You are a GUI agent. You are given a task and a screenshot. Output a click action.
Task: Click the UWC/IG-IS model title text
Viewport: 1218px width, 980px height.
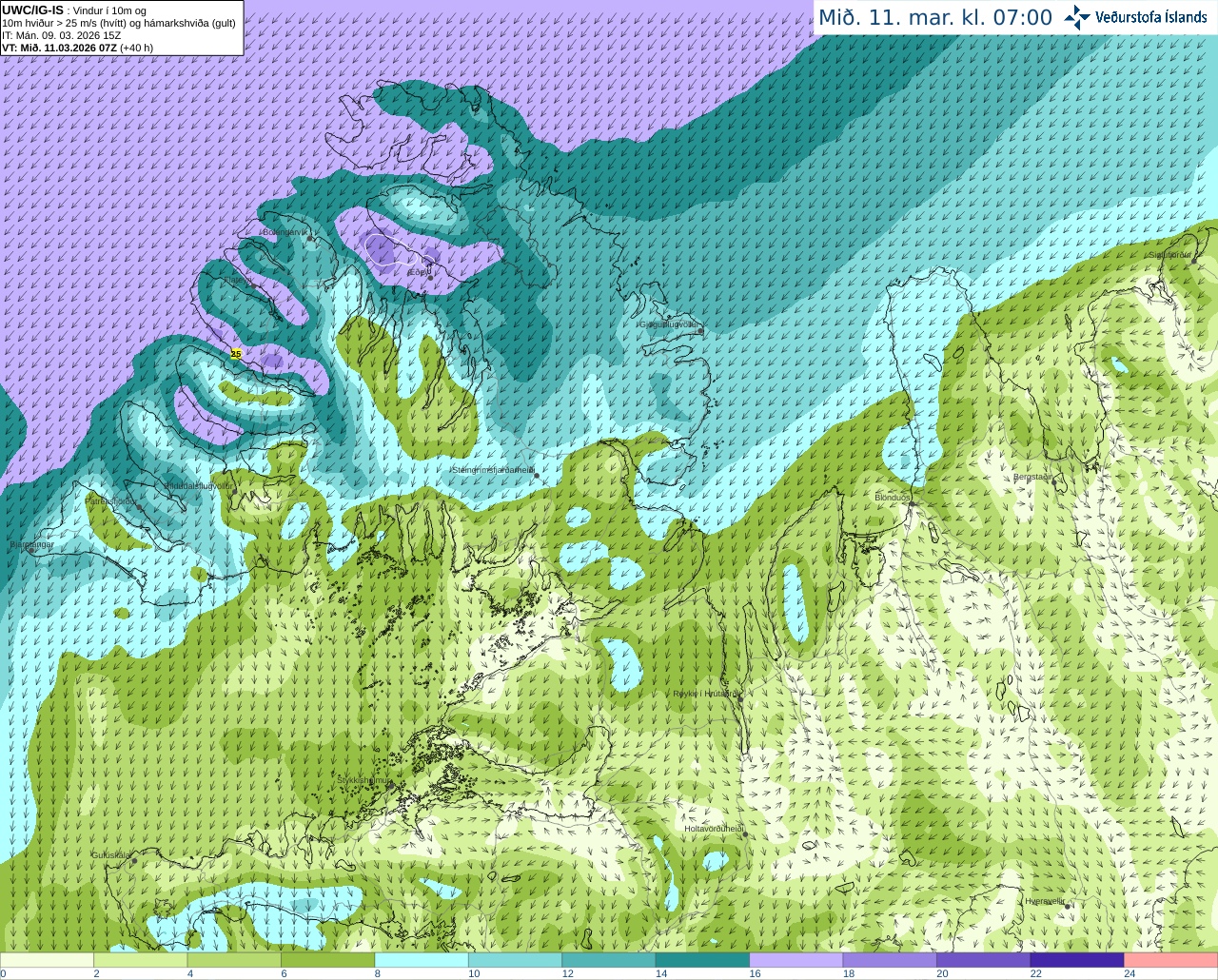point(32,10)
